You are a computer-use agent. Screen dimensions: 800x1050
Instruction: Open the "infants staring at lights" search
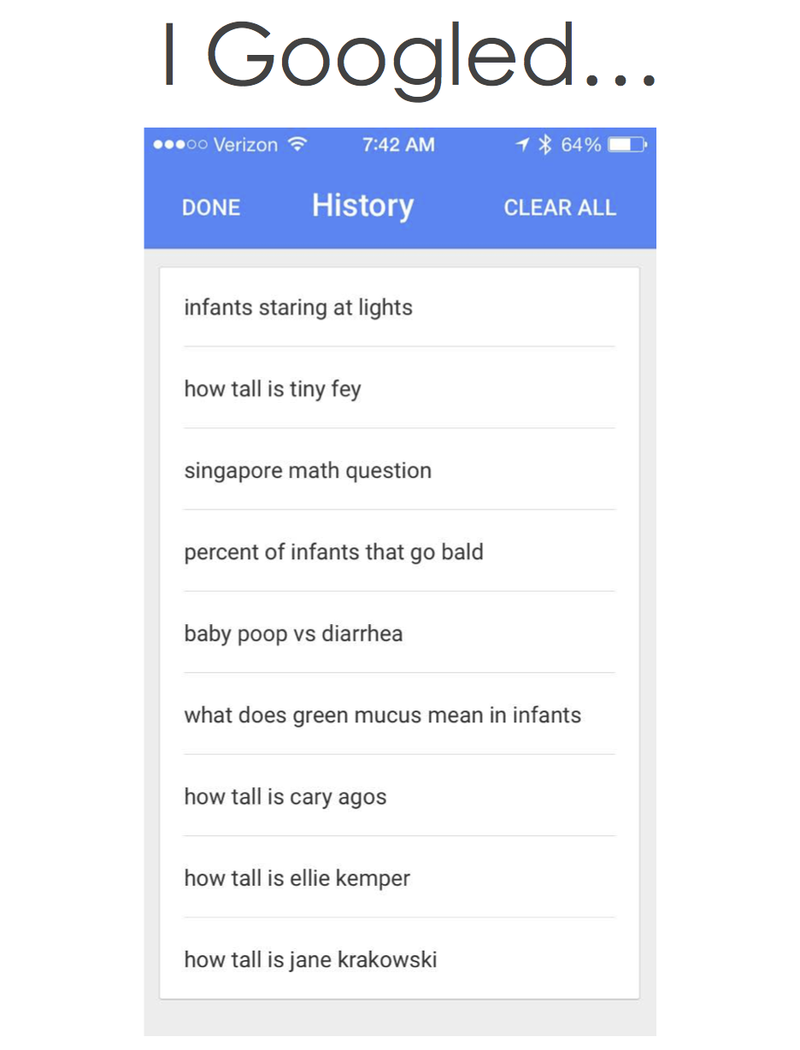click(298, 308)
